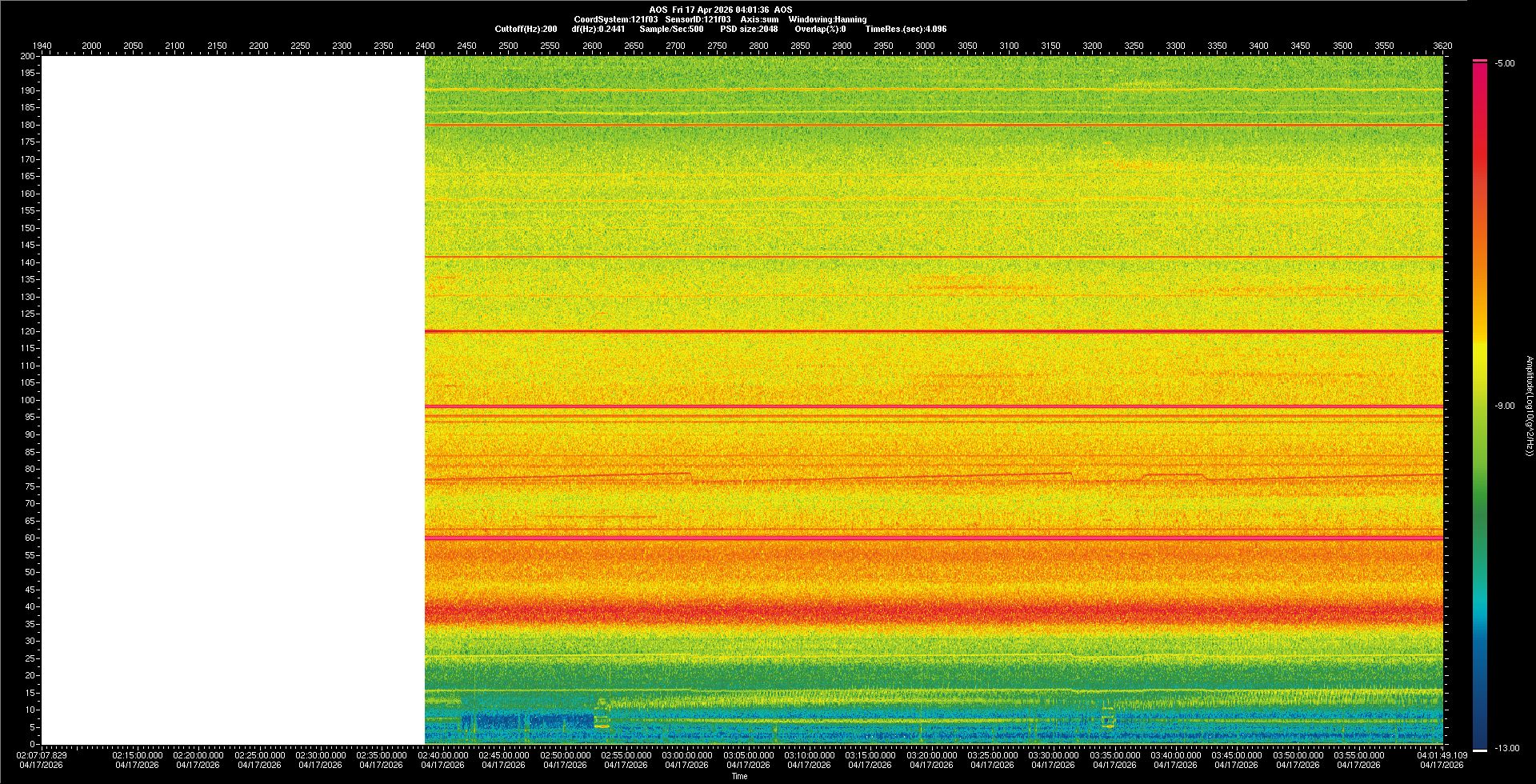Image resolution: width=1536 pixels, height=784 pixels.
Task: Click the Windowing:Hanning header text
Action: (827, 19)
